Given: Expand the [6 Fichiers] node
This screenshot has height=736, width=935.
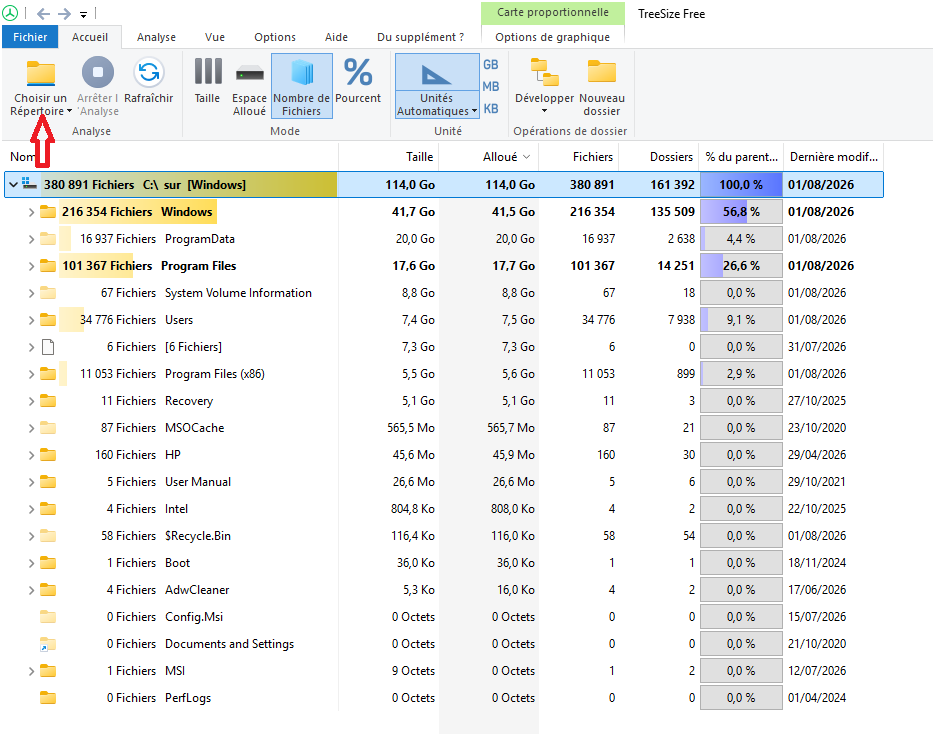Looking at the screenshot, I should click(x=31, y=347).
